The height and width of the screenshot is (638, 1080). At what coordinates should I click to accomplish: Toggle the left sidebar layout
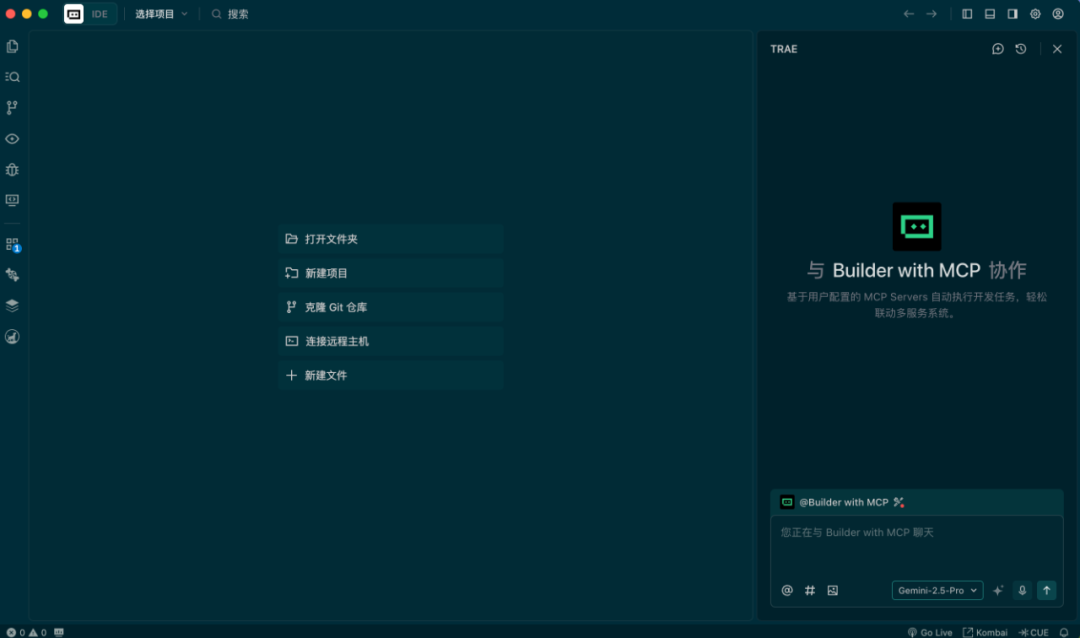pyautogui.click(x=967, y=14)
